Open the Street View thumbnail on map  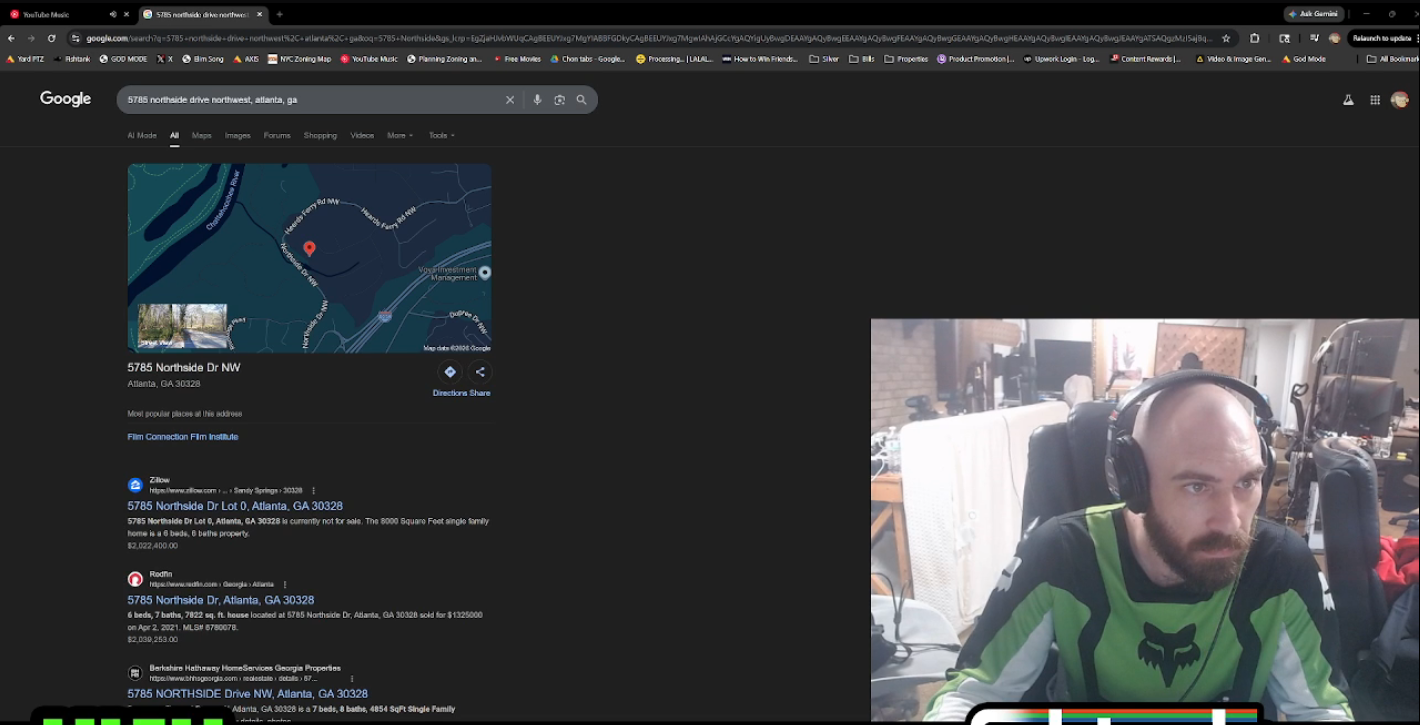[182, 326]
